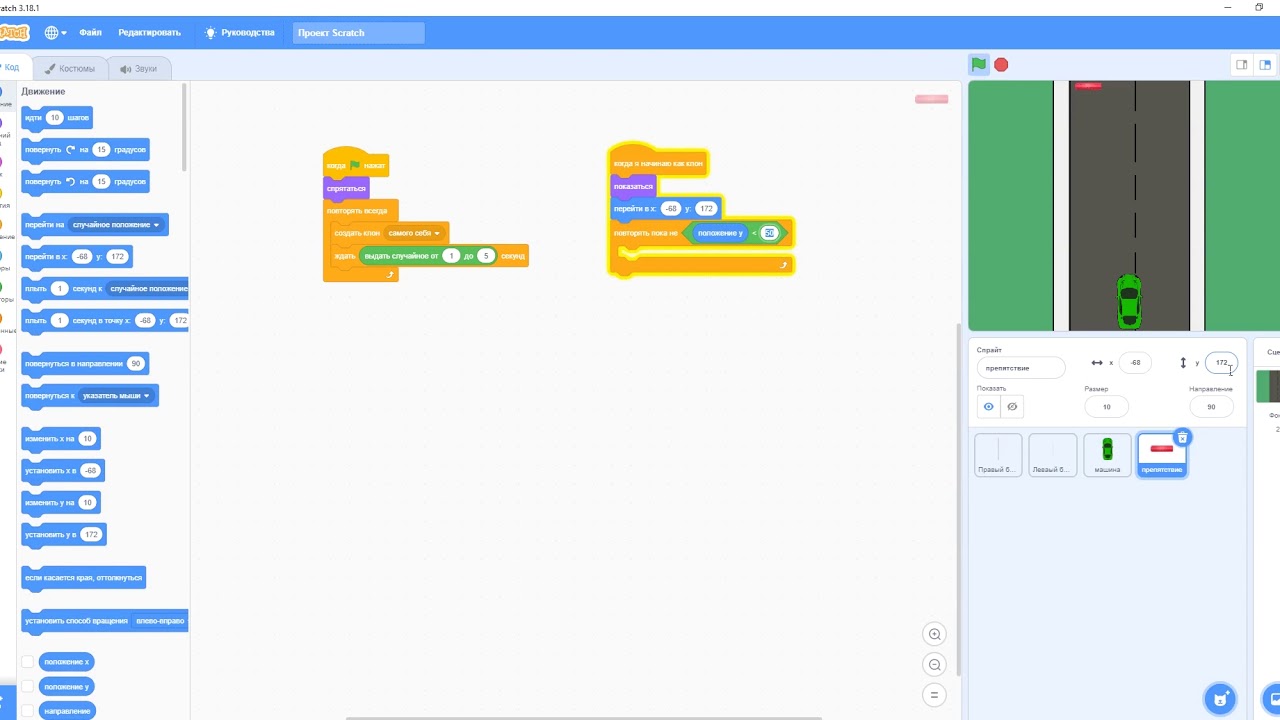Click the когда флаг нажат hat block
Screen dimensions: 1280x720
tap(356, 164)
